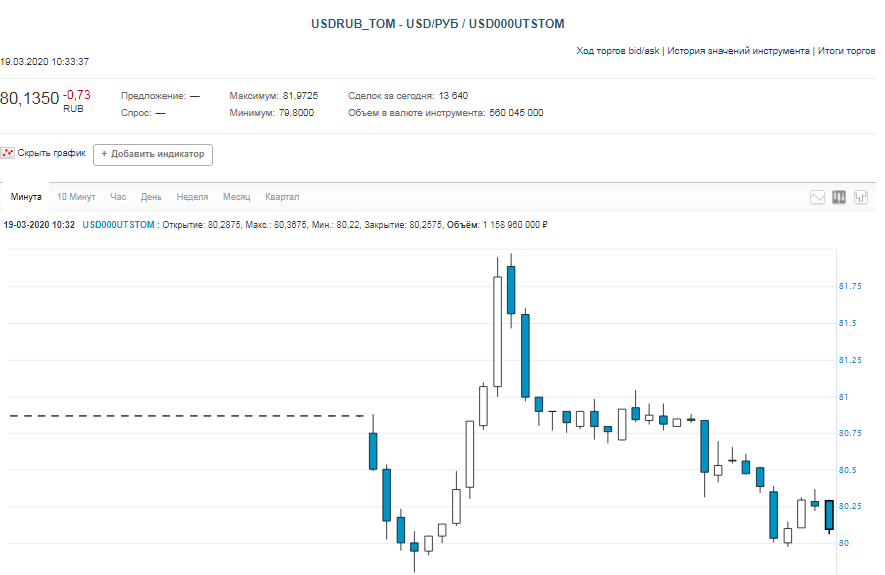This screenshot has height=575, width=885.
Task: Click the 80.75 axis label
Action: (x=850, y=433)
